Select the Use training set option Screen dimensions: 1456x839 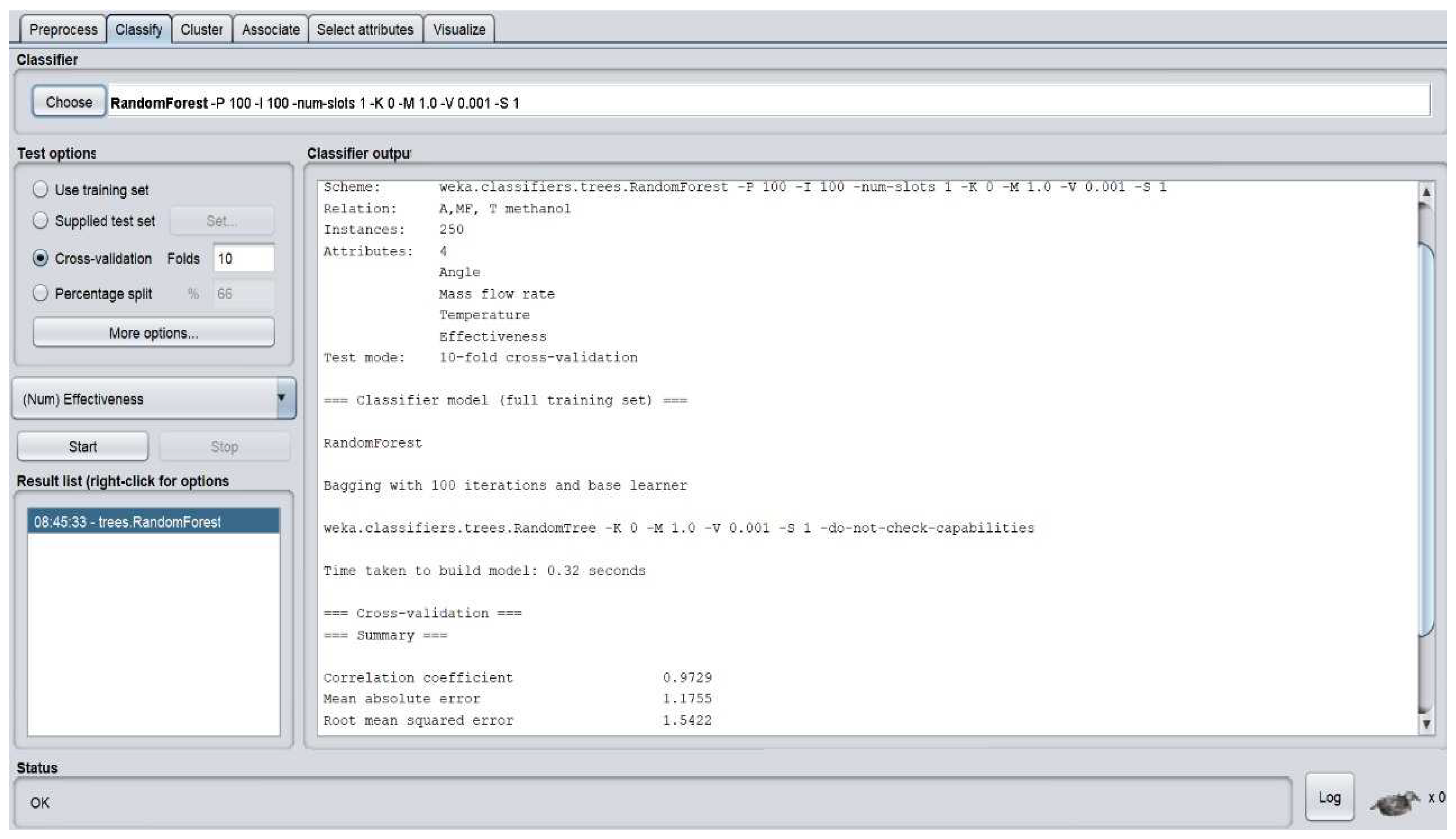pyautogui.click(x=40, y=190)
